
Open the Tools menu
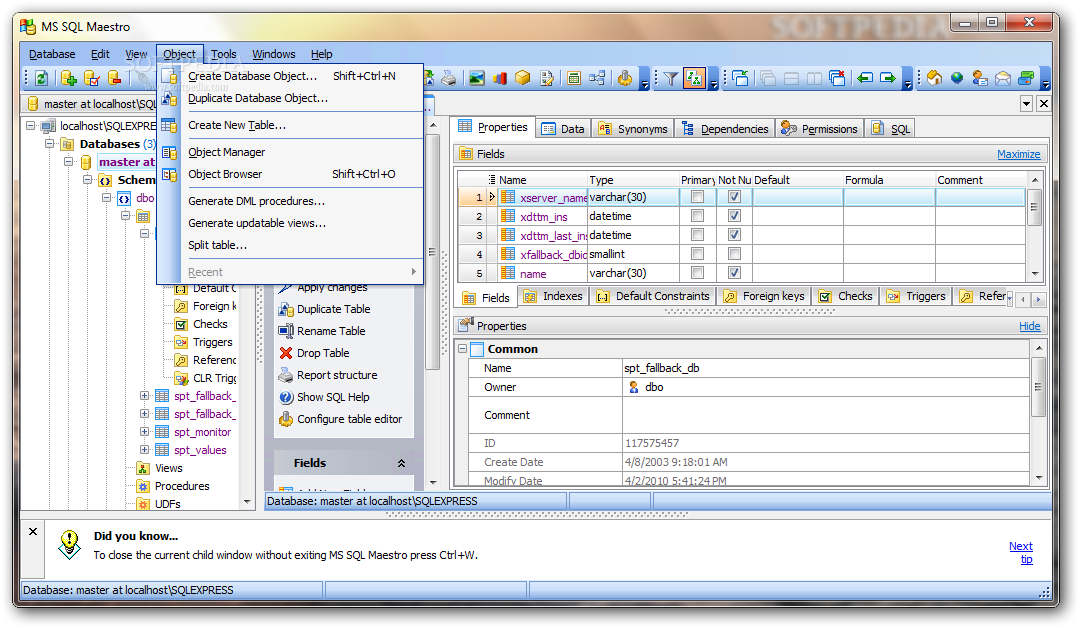(x=224, y=54)
